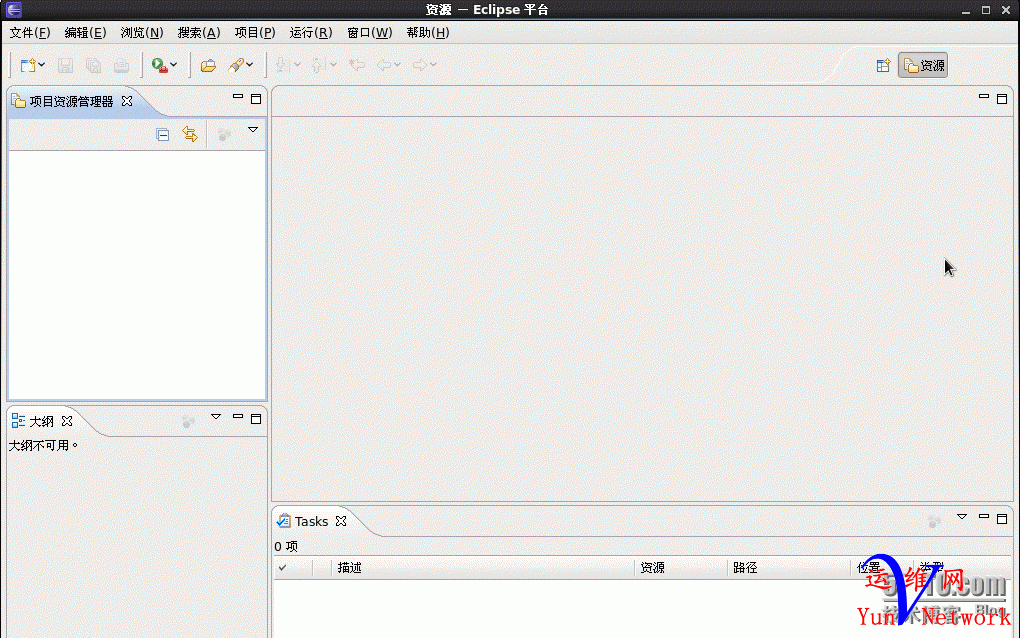Expand the 大纲 view menu arrow

(x=216, y=417)
